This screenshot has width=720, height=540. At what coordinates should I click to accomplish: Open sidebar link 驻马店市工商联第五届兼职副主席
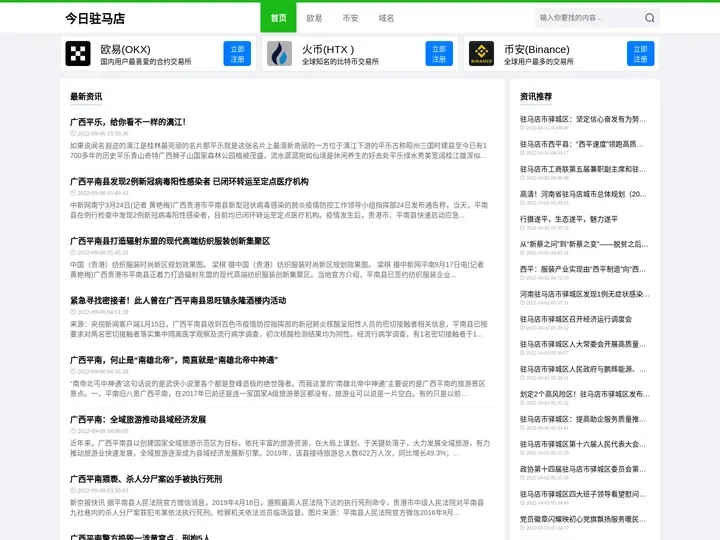coord(583,169)
